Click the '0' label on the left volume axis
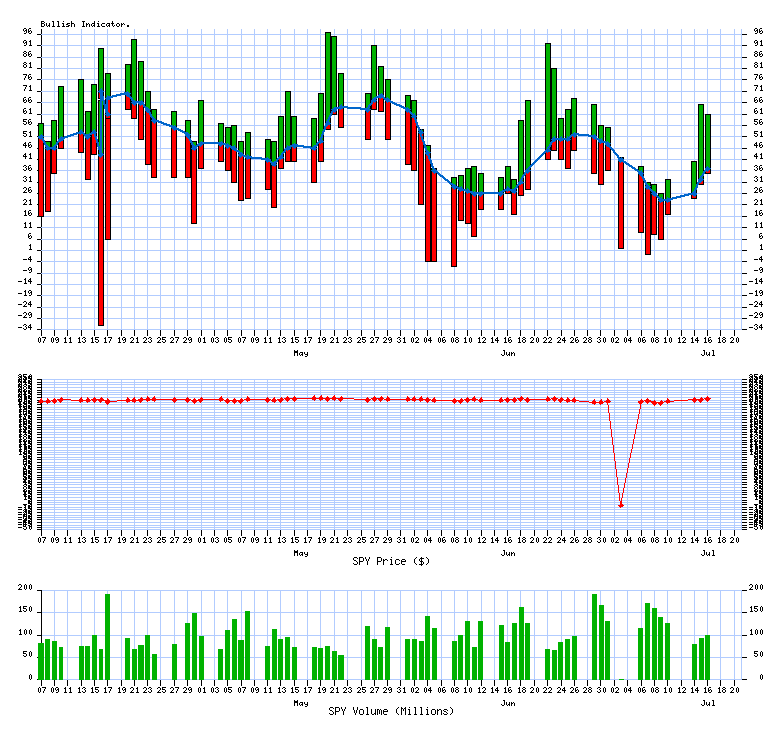The width and height of the screenshot is (784, 729). [32, 678]
